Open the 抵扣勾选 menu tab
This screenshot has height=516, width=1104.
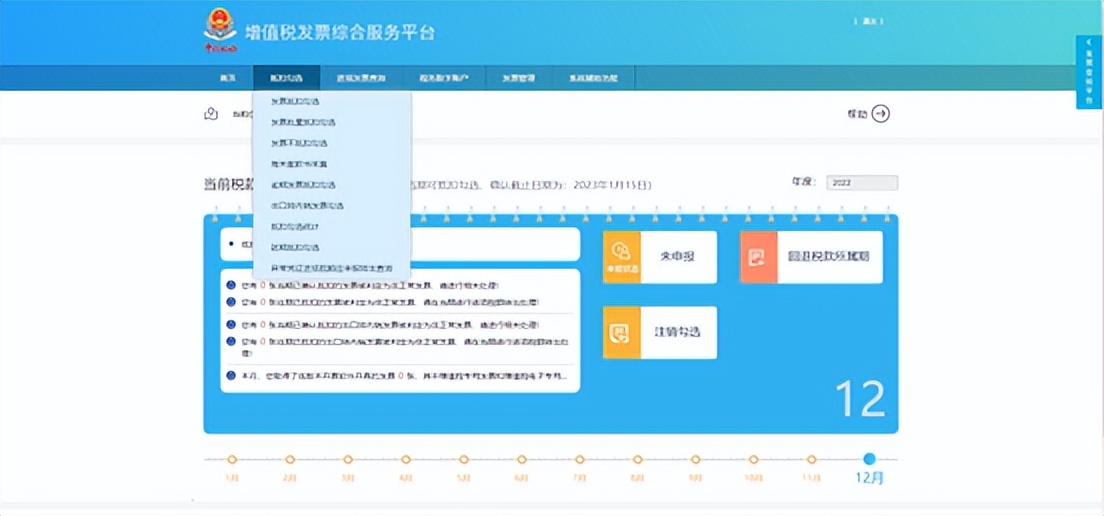click(286, 78)
